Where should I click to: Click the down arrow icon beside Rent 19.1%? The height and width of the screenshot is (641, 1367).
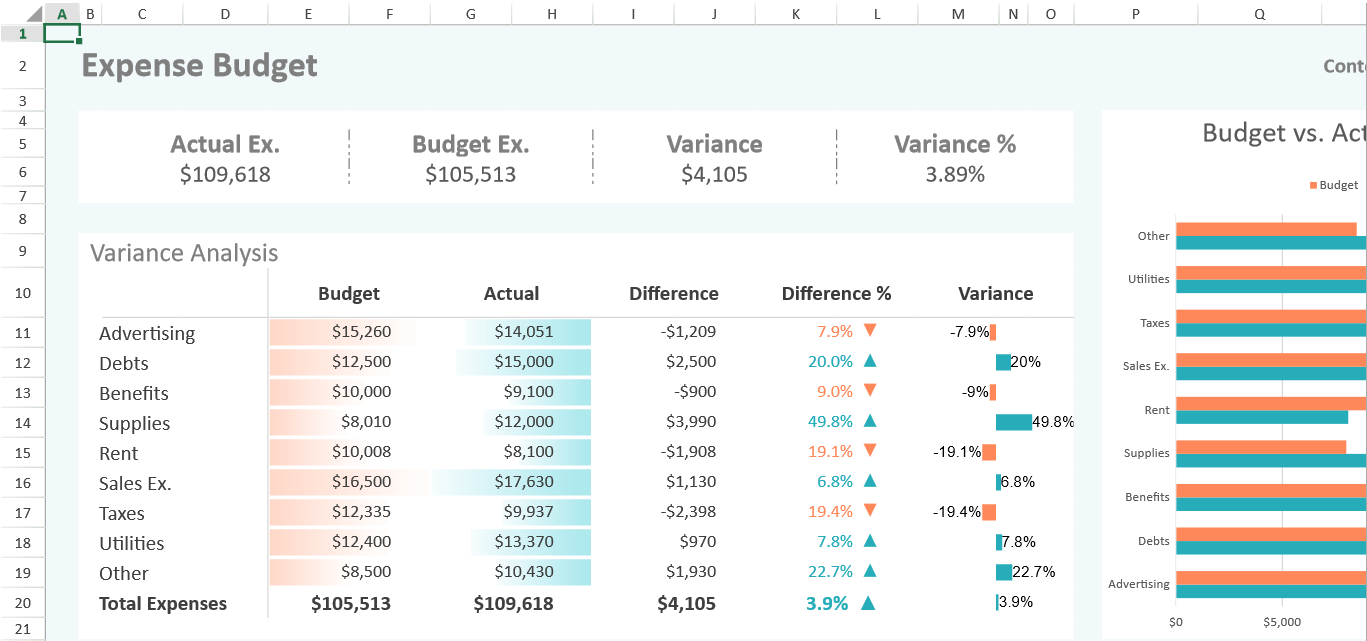coord(870,450)
